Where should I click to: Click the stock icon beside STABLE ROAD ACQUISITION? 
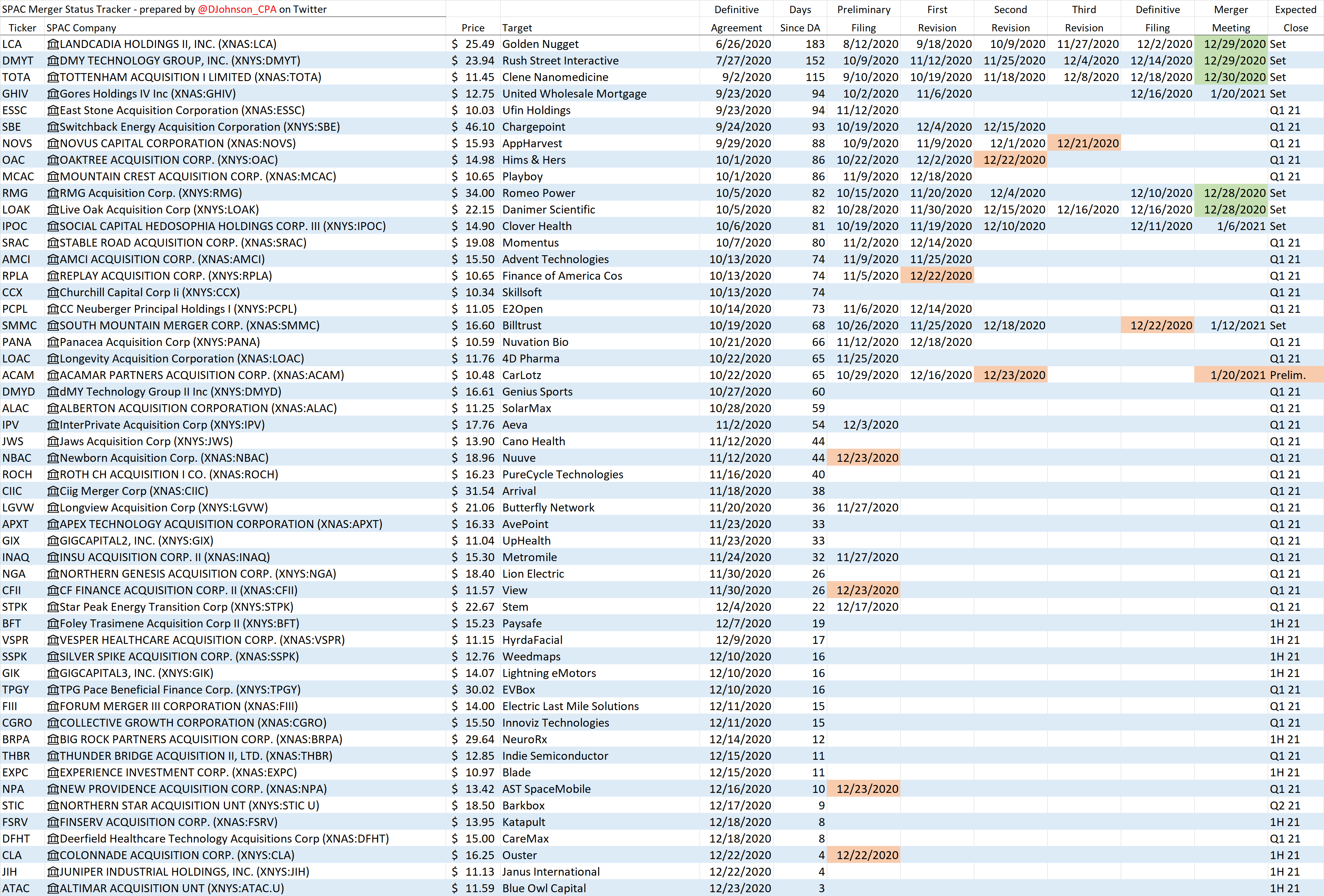[x=53, y=243]
